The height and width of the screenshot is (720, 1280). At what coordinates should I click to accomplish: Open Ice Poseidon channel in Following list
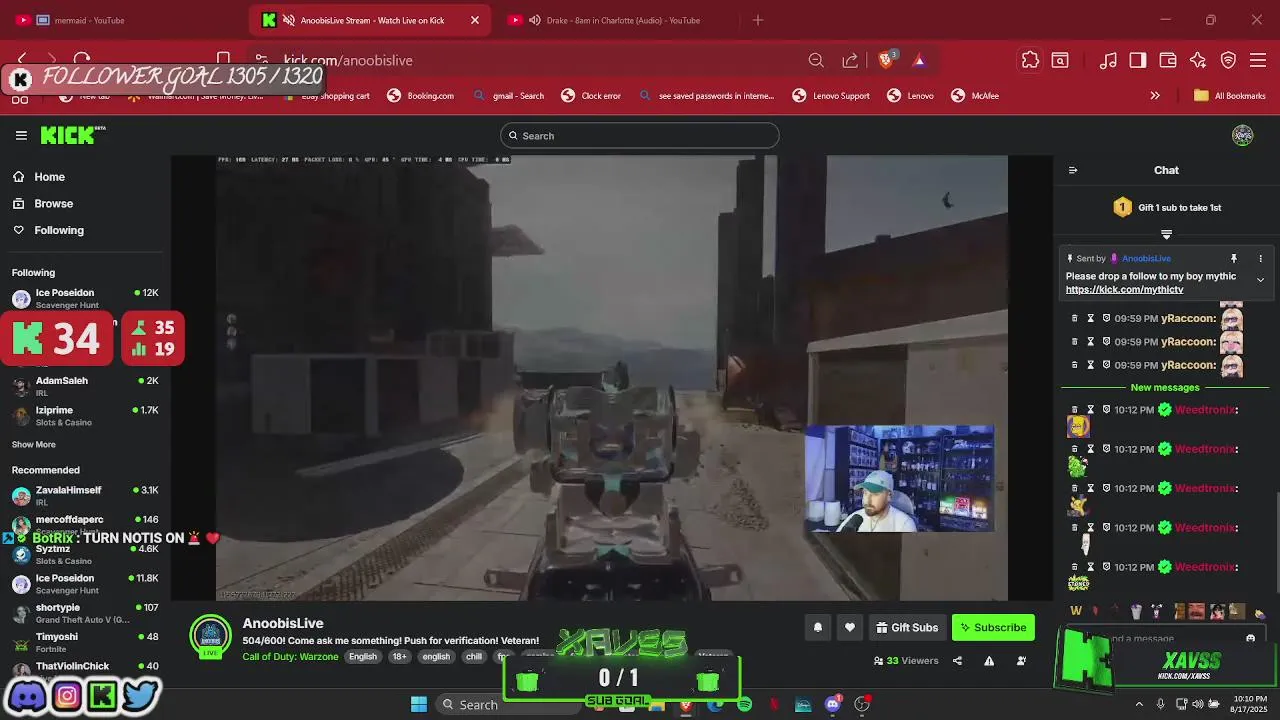pyautogui.click(x=85, y=298)
